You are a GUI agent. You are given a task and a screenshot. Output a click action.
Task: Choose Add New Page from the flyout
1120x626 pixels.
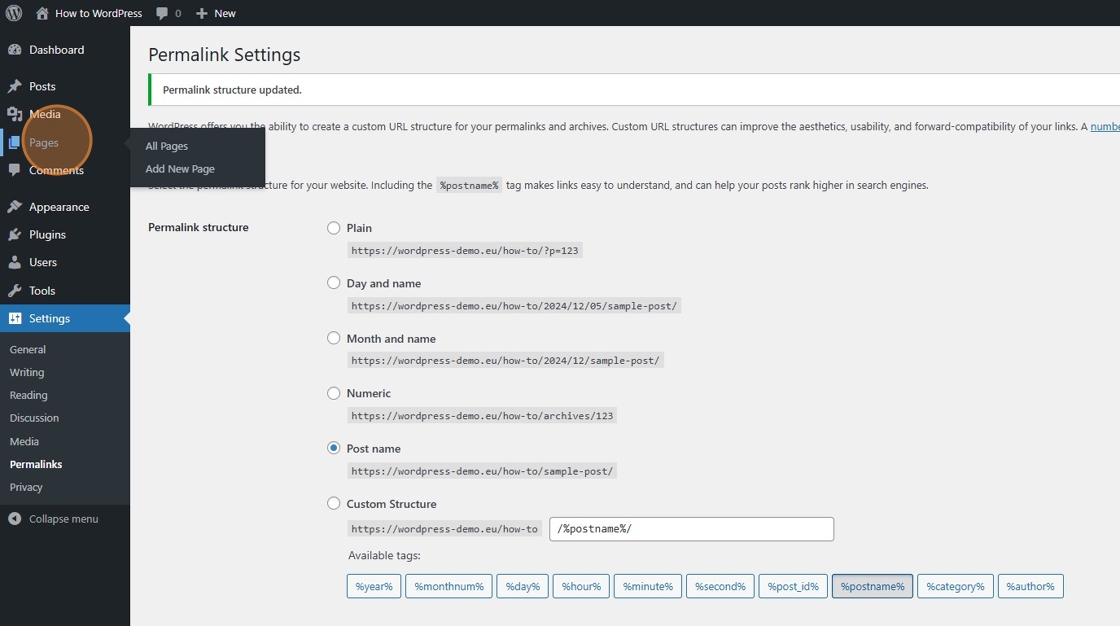pyautogui.click(x=180, y=169)
